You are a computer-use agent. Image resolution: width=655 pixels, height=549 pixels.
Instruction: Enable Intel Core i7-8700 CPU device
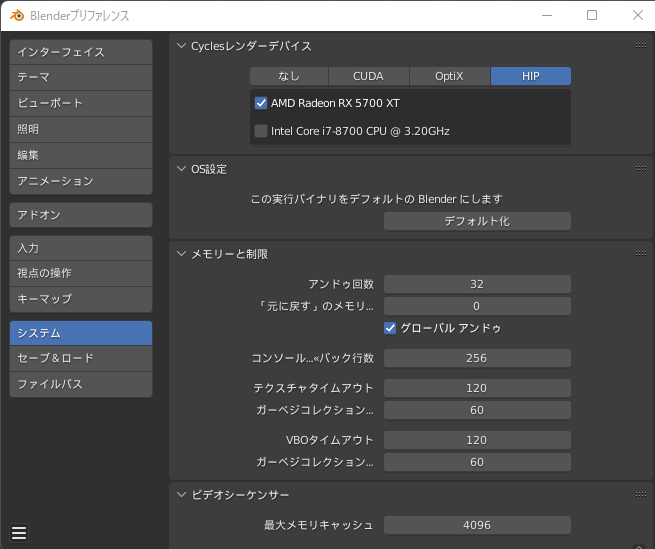(x=261, y=131)
